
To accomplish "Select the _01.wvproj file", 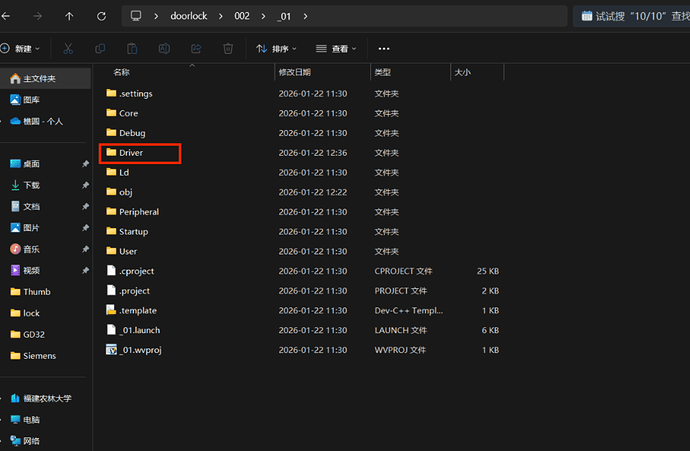I will tap(140, 350).
